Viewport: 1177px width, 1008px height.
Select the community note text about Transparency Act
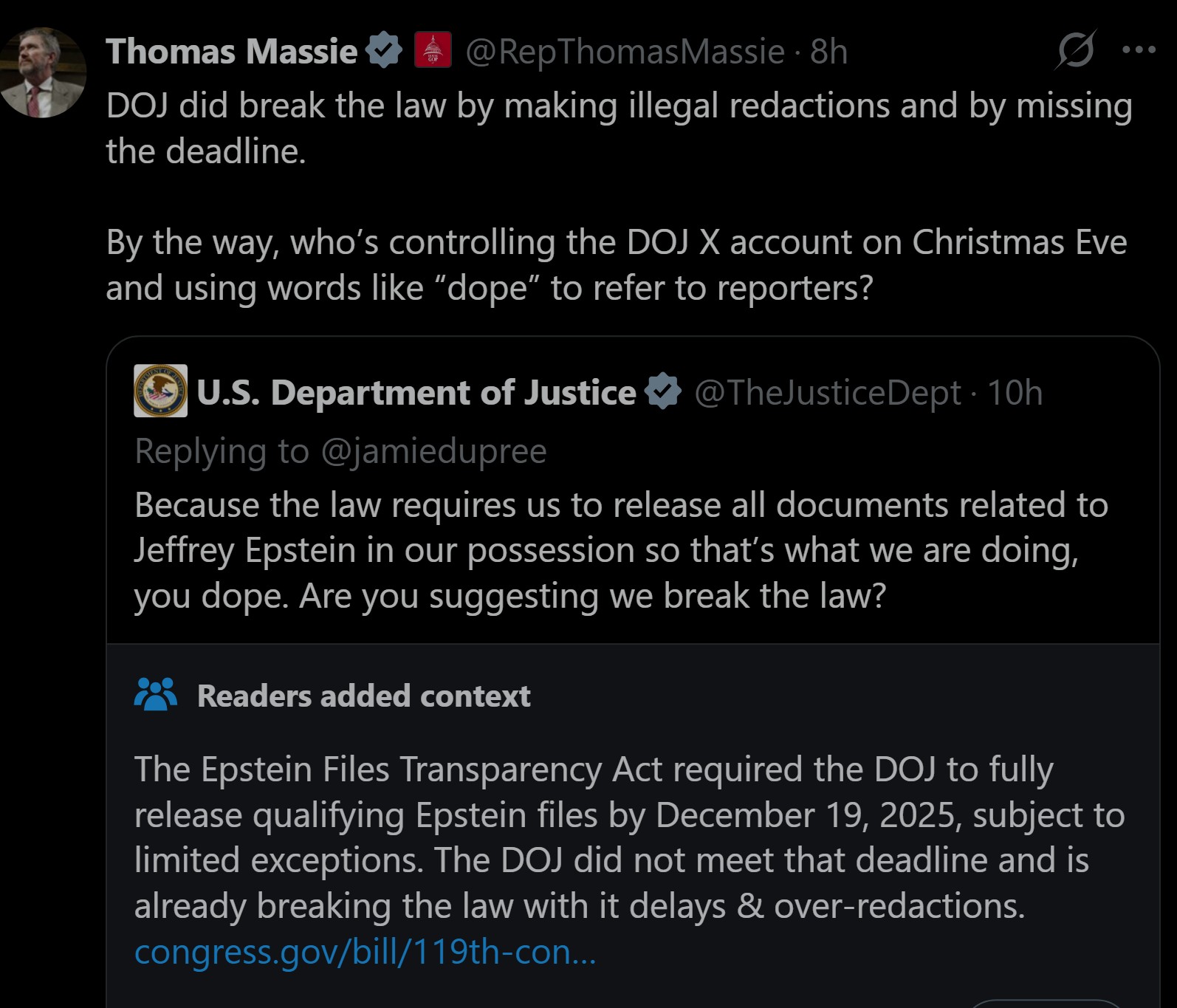628,837
